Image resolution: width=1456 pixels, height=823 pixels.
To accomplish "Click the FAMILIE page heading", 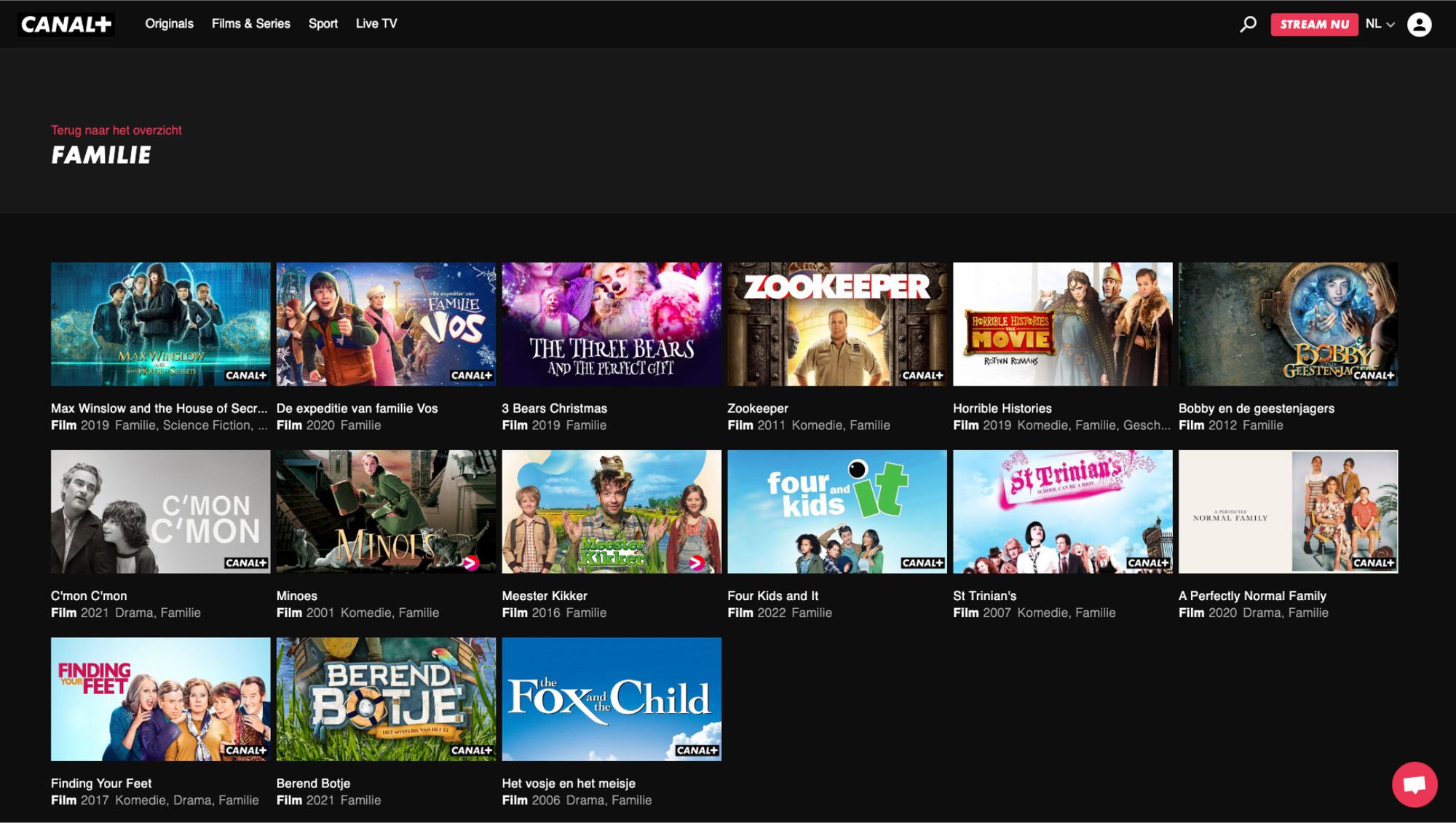I will coord(101,155).
